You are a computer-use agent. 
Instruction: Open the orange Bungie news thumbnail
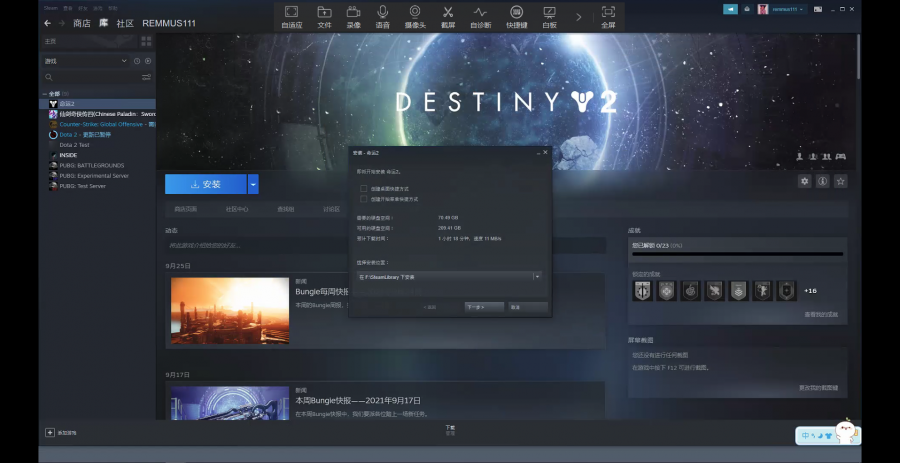[230, 311]
